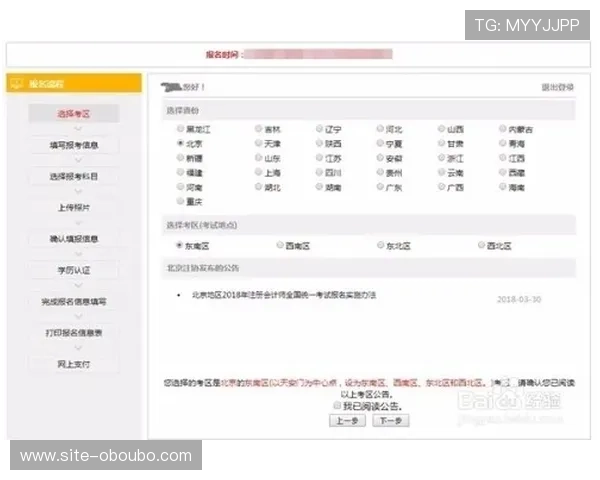Click the 上一步 button
This screenshot has width=600, height=480.
pos(347,421)
